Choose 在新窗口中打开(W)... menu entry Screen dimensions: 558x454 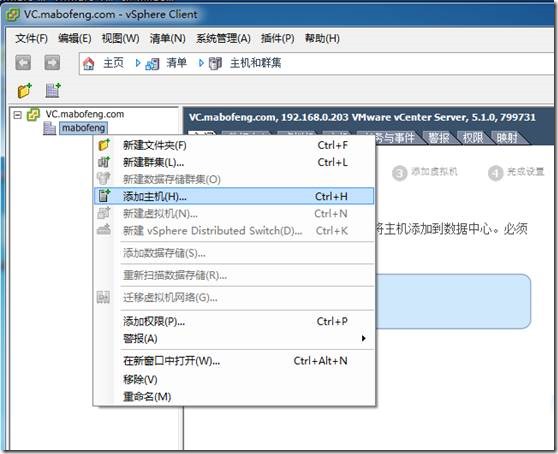pyautogui.click(x=234, y=361)
